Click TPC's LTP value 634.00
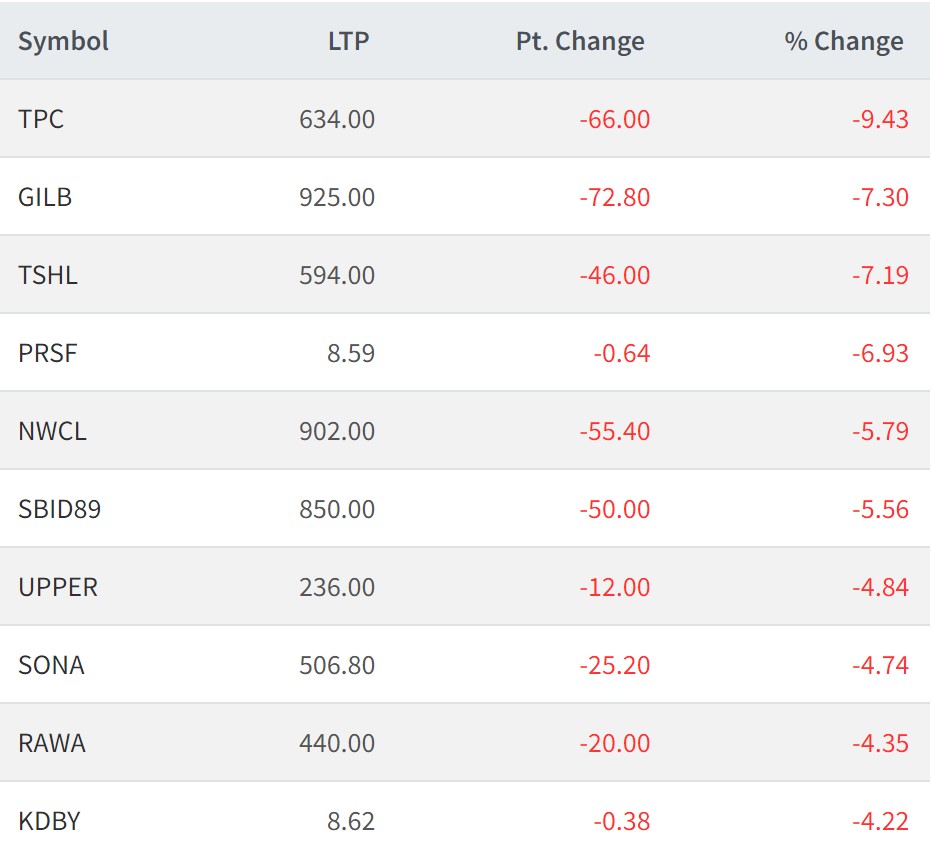 pyautogui.click(x=337, y=119)
